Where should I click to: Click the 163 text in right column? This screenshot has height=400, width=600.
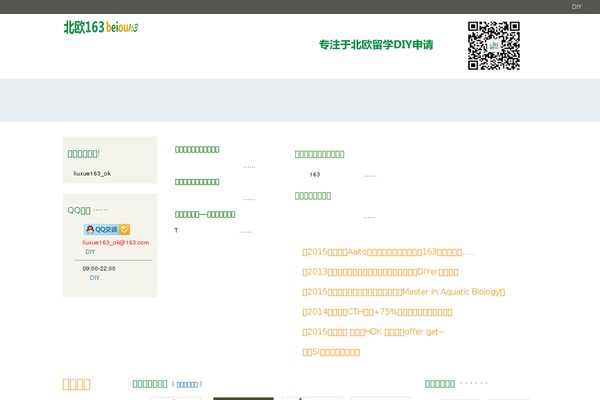[x=315, y=175]
